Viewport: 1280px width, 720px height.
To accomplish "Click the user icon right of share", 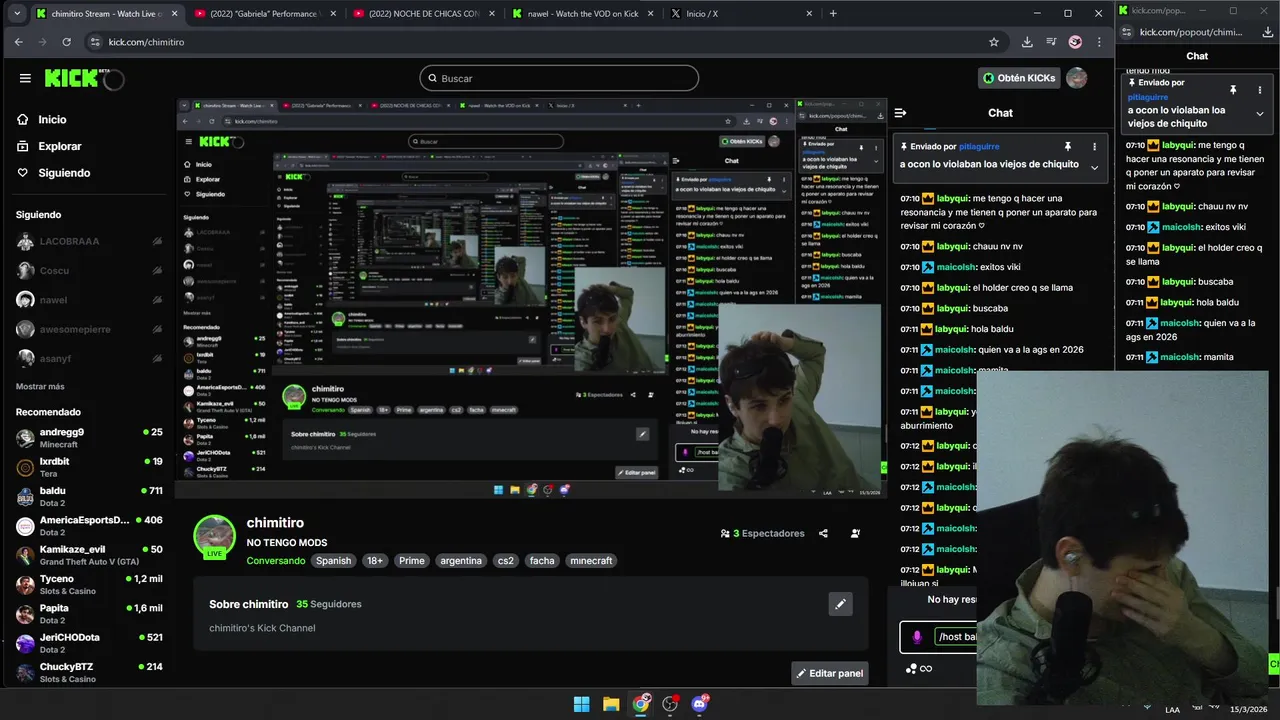I will [855, 534].
